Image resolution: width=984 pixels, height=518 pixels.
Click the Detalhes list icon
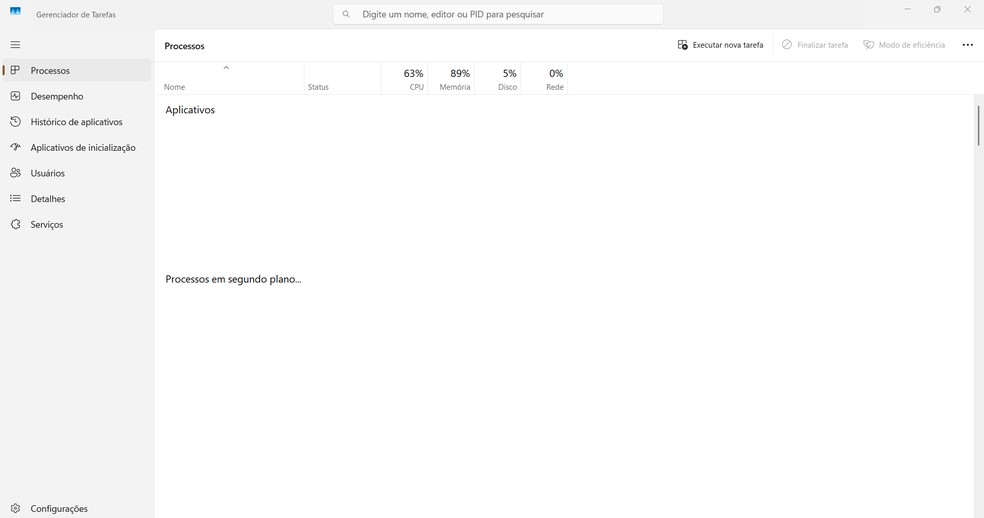15,198
